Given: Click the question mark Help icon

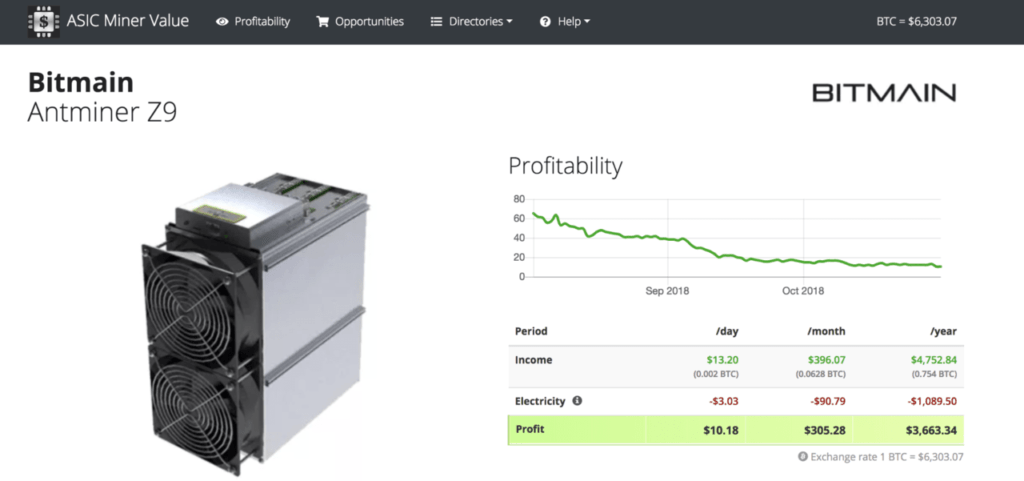Looking at the screenshot, I should pyautogui.click(x=545, y=22).
